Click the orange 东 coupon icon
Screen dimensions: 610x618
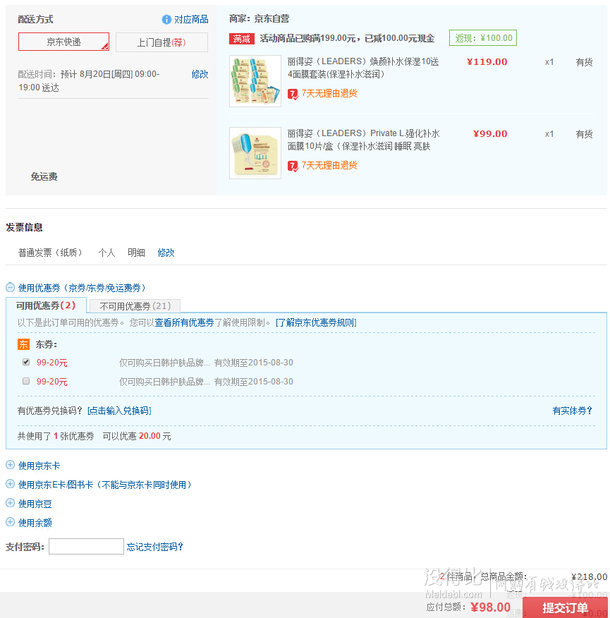point(24,344)
